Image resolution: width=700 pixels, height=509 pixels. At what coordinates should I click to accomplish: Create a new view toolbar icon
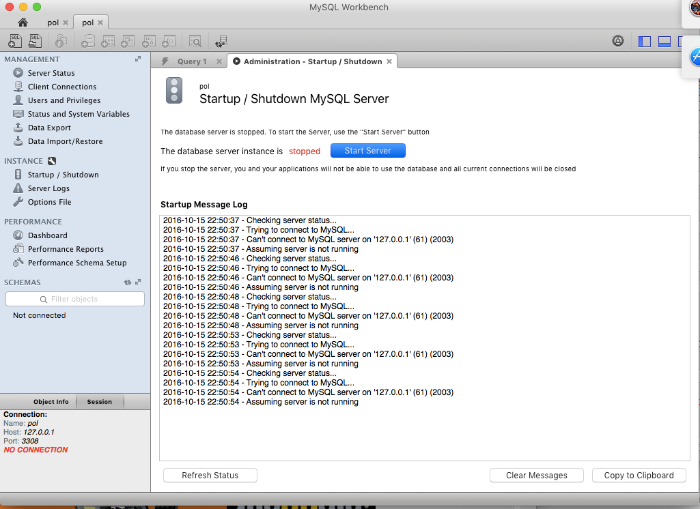128,41
